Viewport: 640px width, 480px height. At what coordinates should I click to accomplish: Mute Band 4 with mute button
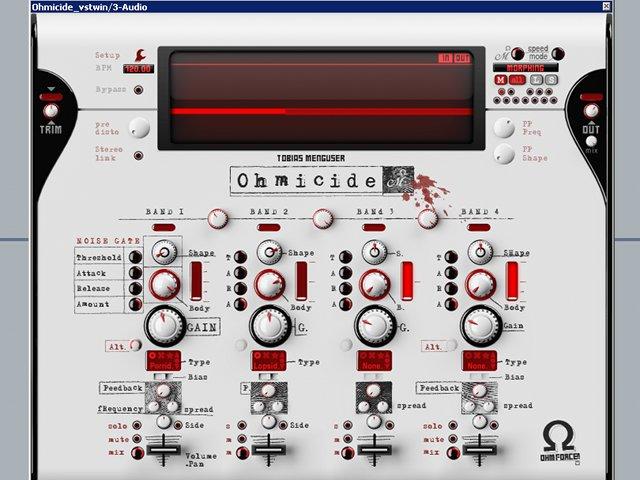(452, 439)
